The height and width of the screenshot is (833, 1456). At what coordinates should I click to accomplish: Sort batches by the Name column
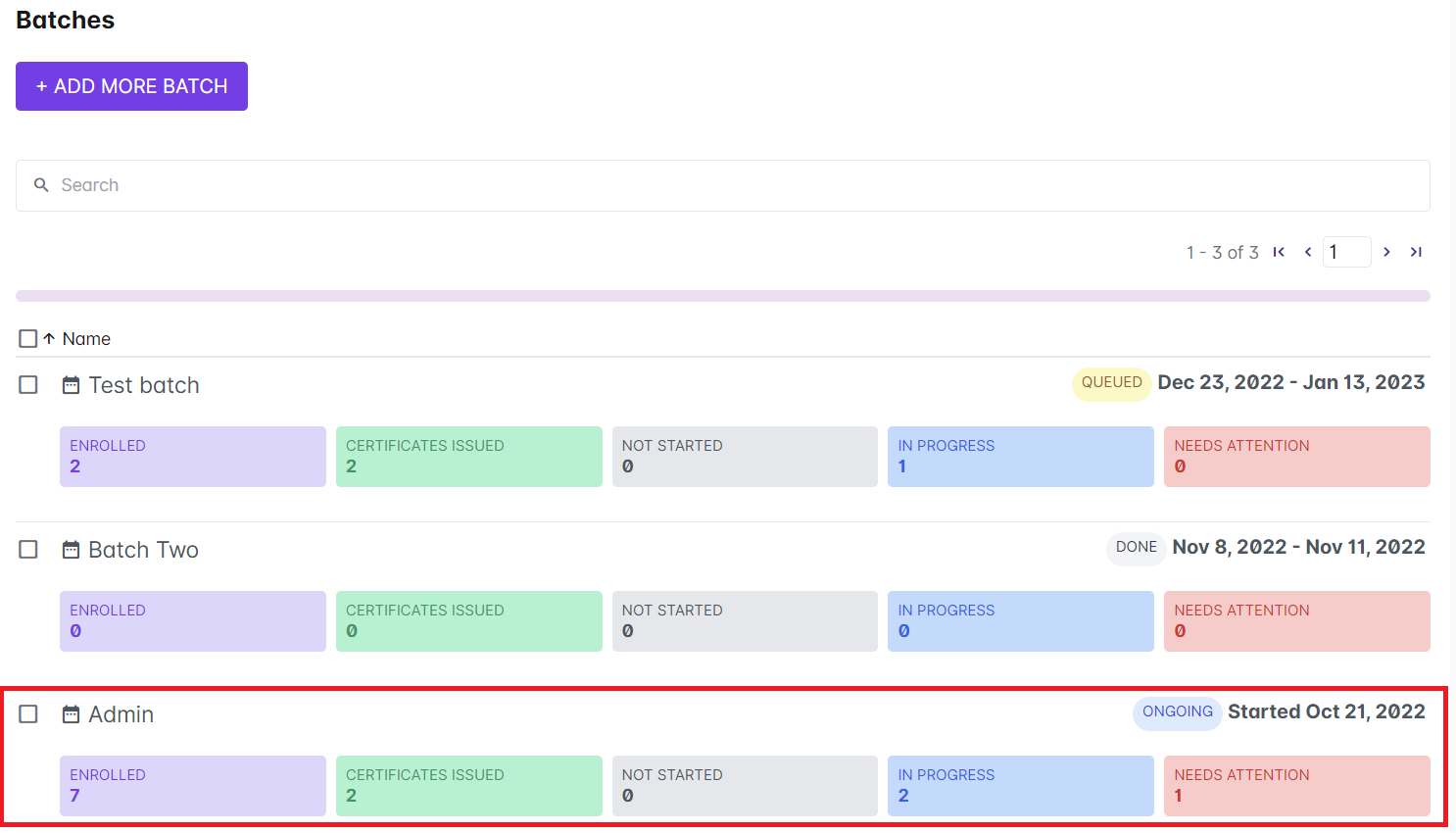point(86,339)
